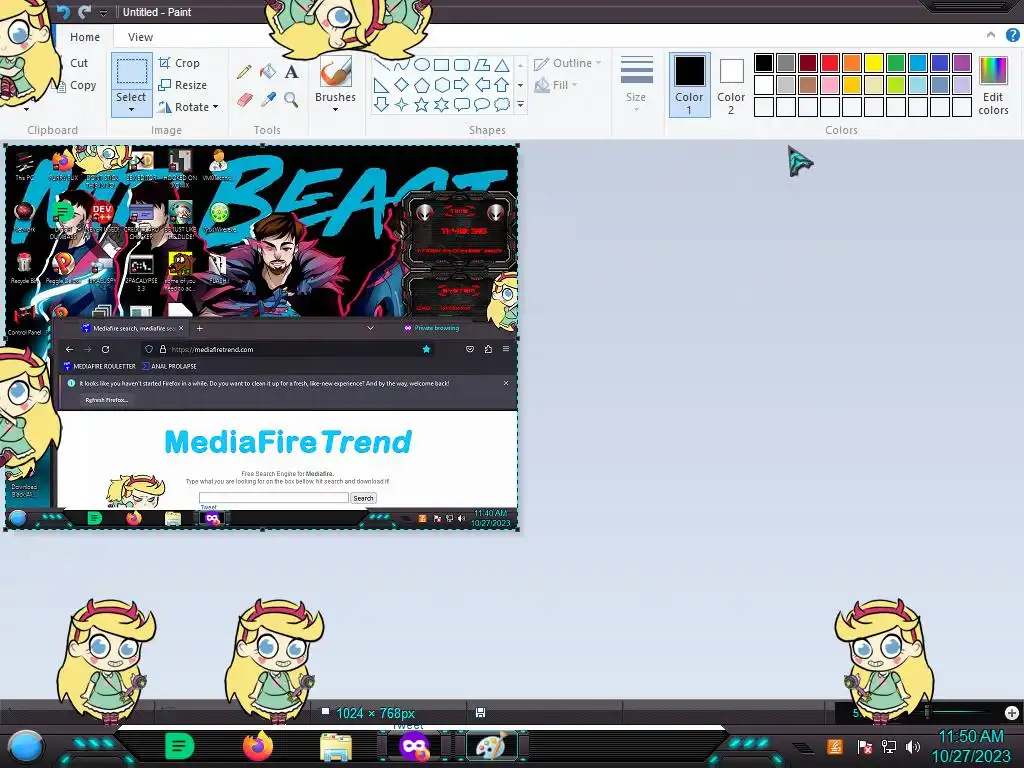Pick the Diamond shape
The height and width of the screenshot is (768, 1024).
(401, 84)
